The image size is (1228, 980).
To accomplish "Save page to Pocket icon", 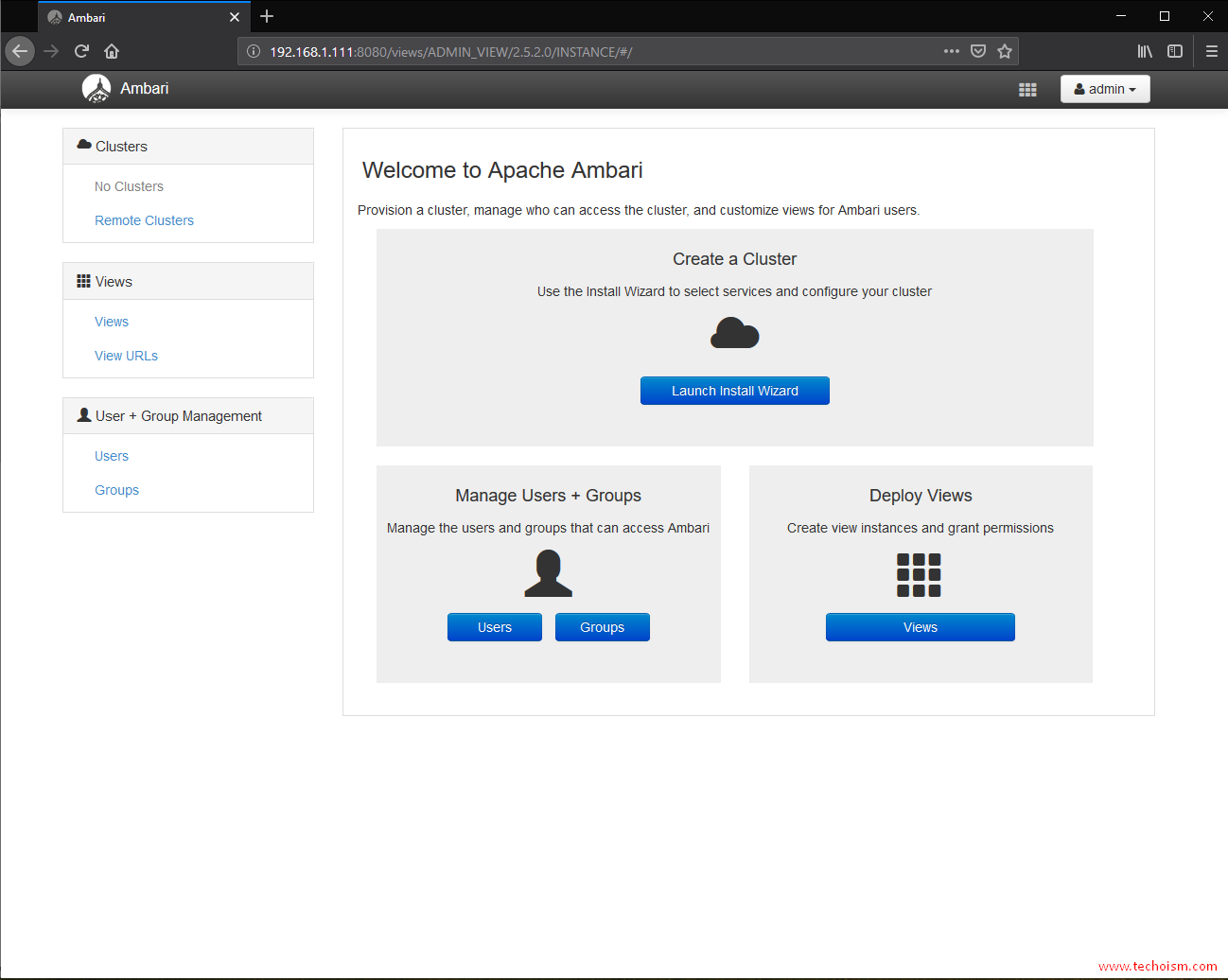I will [978, 51].
